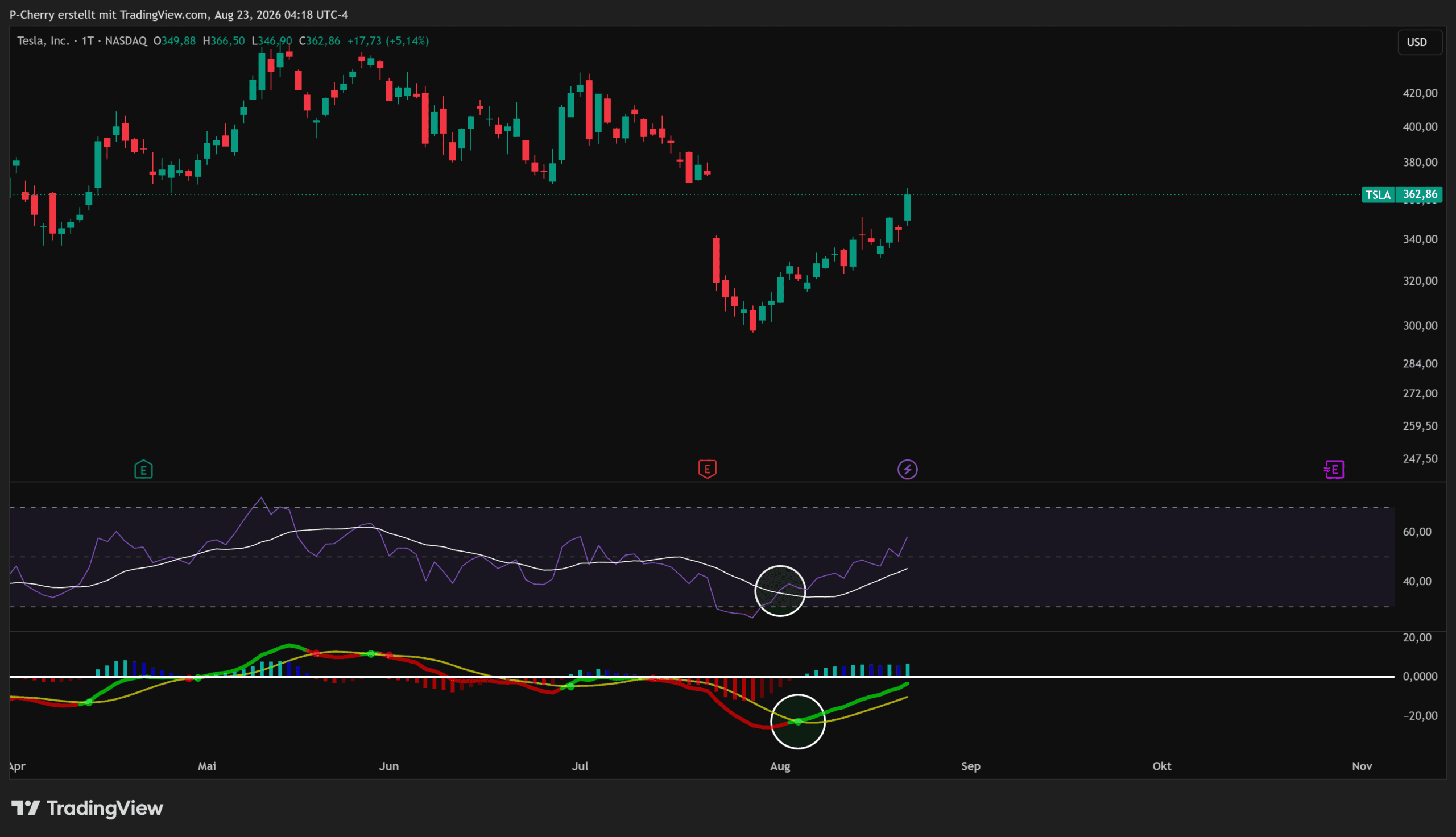Image resolution: width=1456 pixels, height=837 pixels.
Task: Click the TSLA price label tag
Action: pyautogui.click(x=1379, y=195)
